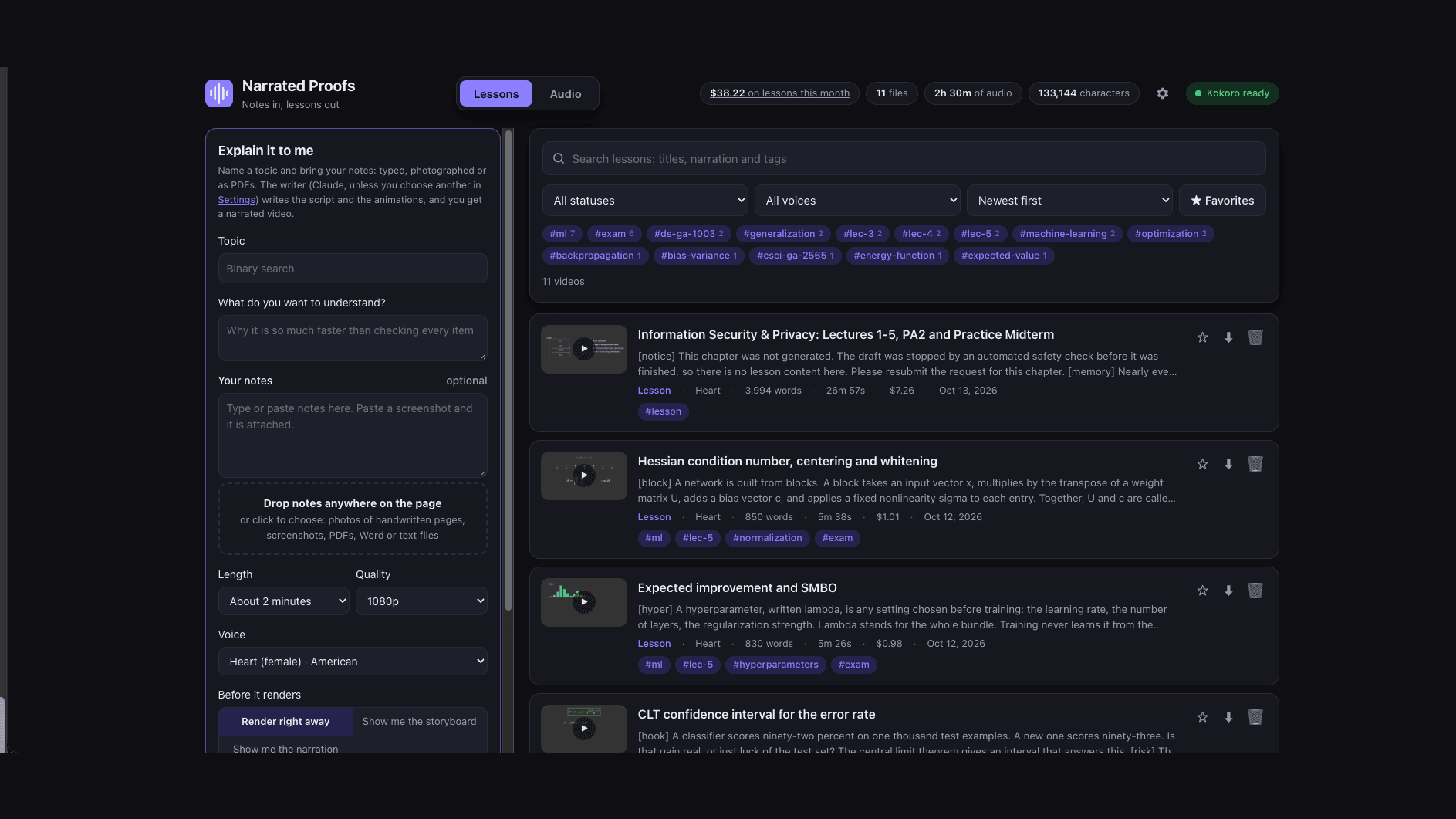
Task: Open the Settings link in the description
Action: coord(236,200)
